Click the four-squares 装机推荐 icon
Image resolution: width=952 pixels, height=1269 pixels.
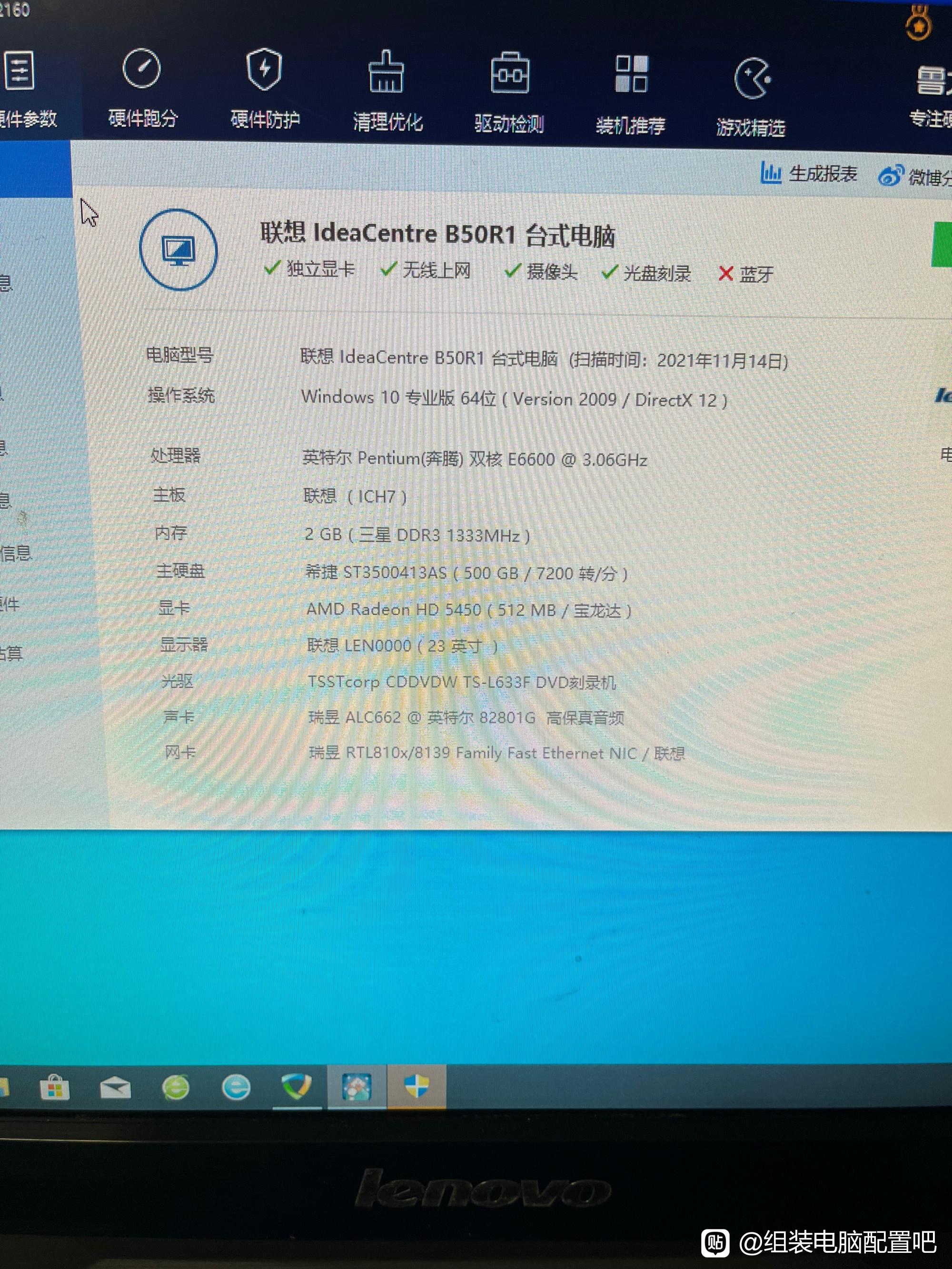pos(632,73)
